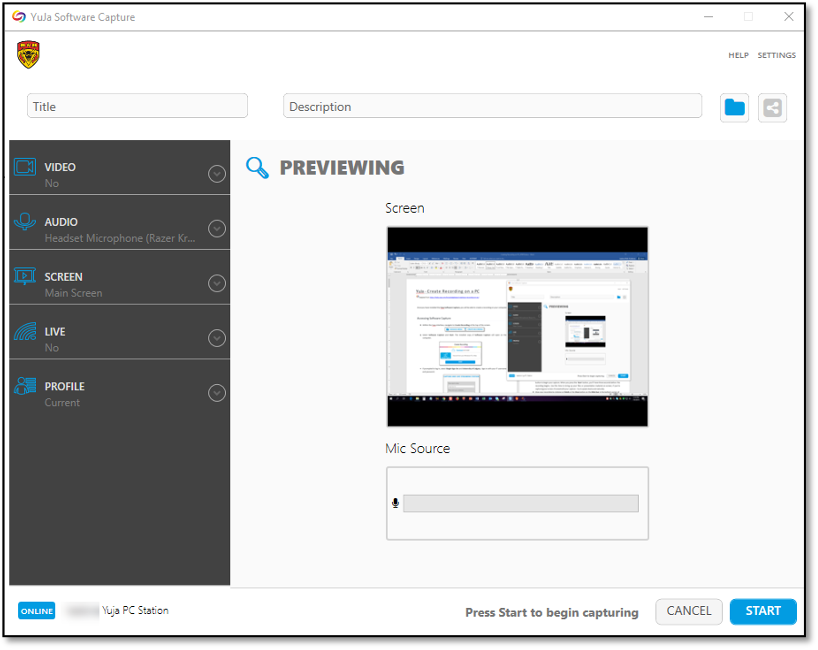Minimize the YuJa Software Capture window
This screenshot has height=650, width=818.
tap(708, 17)
